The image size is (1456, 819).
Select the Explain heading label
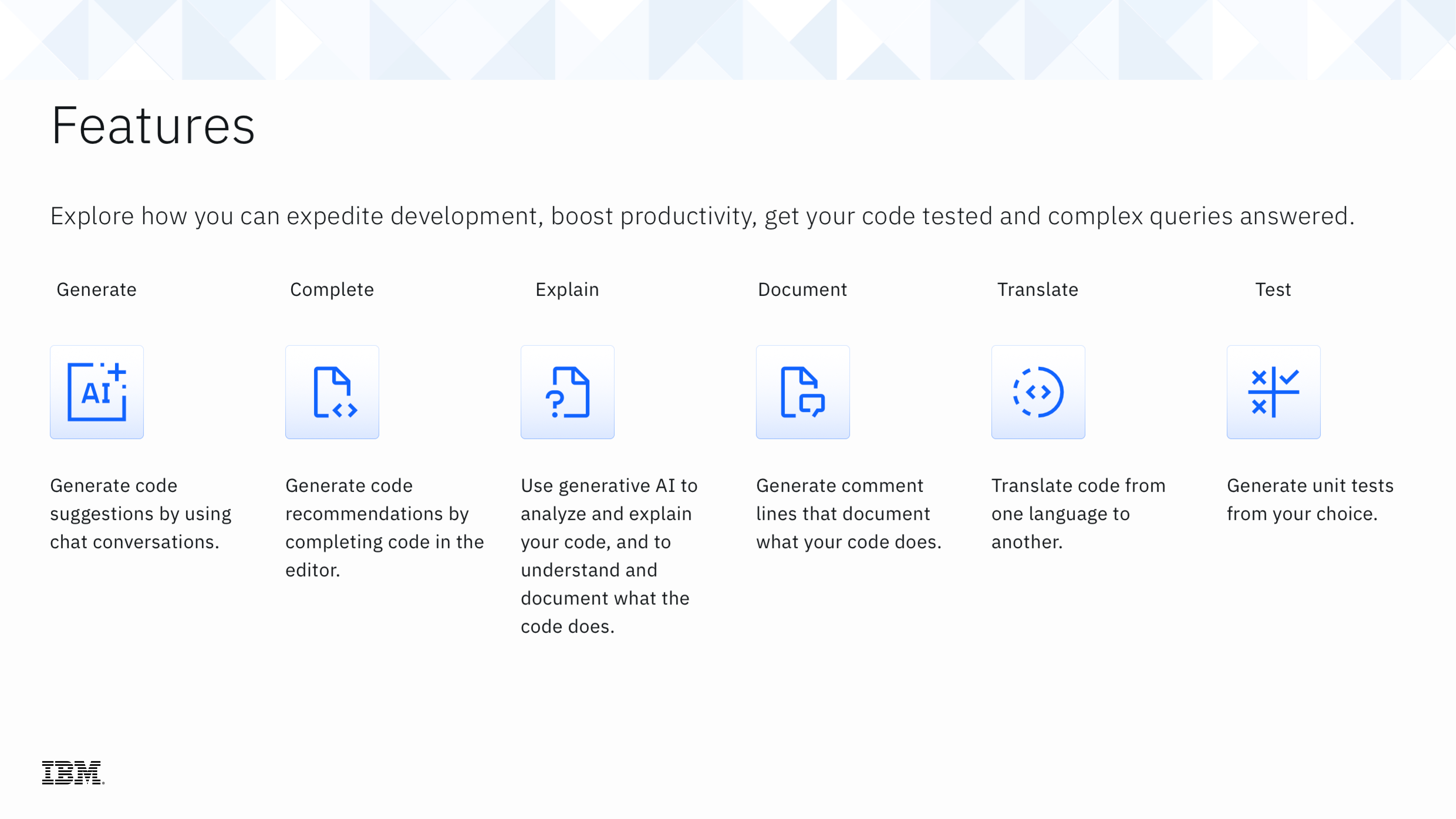[x=567, y=289]
